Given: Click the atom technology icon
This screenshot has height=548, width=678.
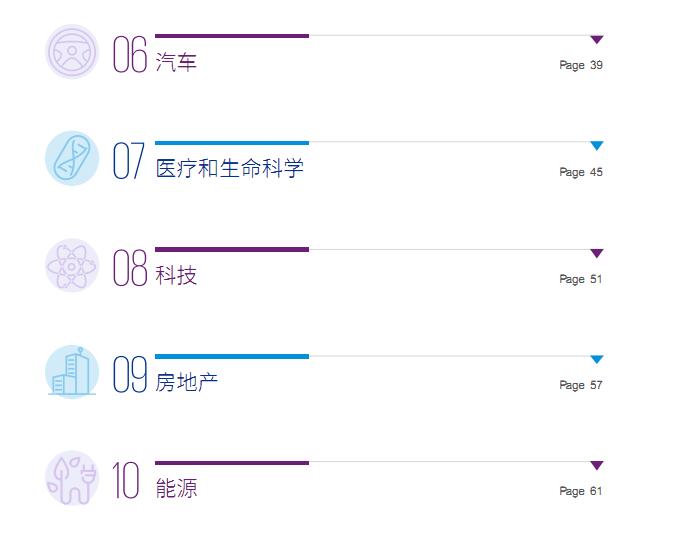Looking at the screenshot, I should [72, 265].
